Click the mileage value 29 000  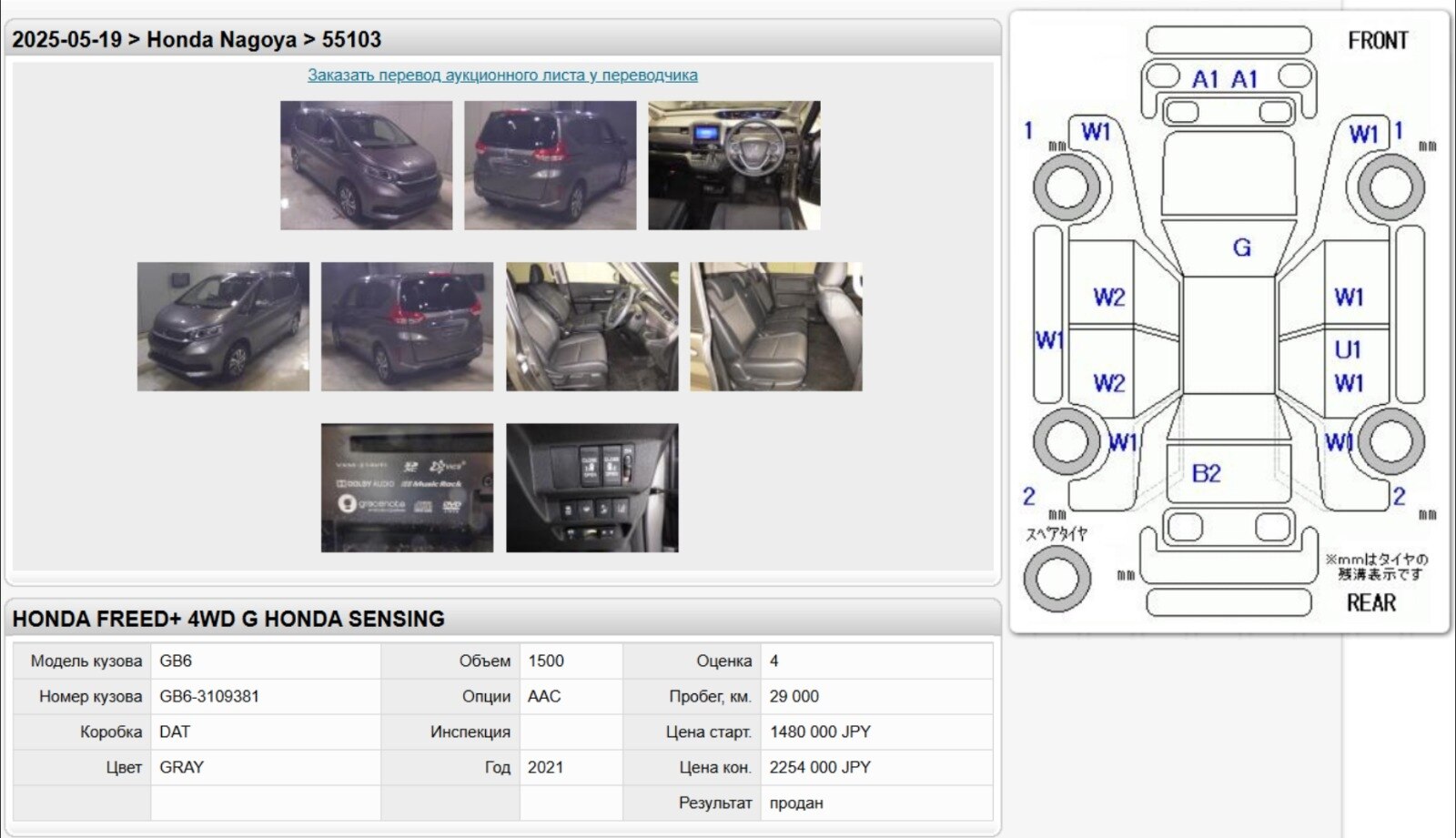click(794, 697)
